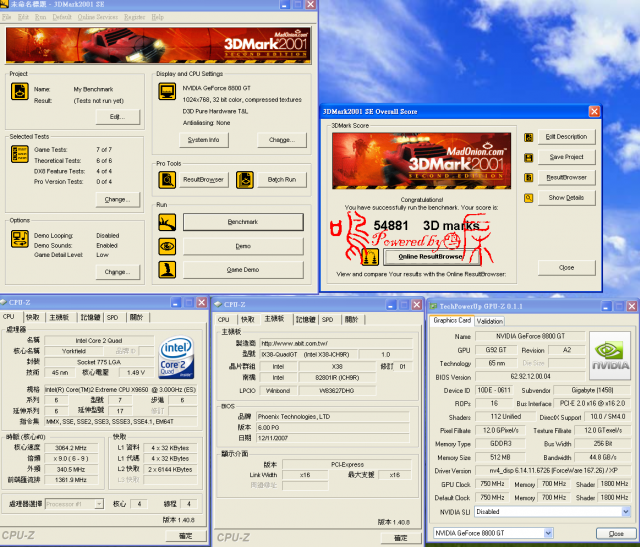Click the Phoenix Technologies BIOS brand field

coord(333,417)
